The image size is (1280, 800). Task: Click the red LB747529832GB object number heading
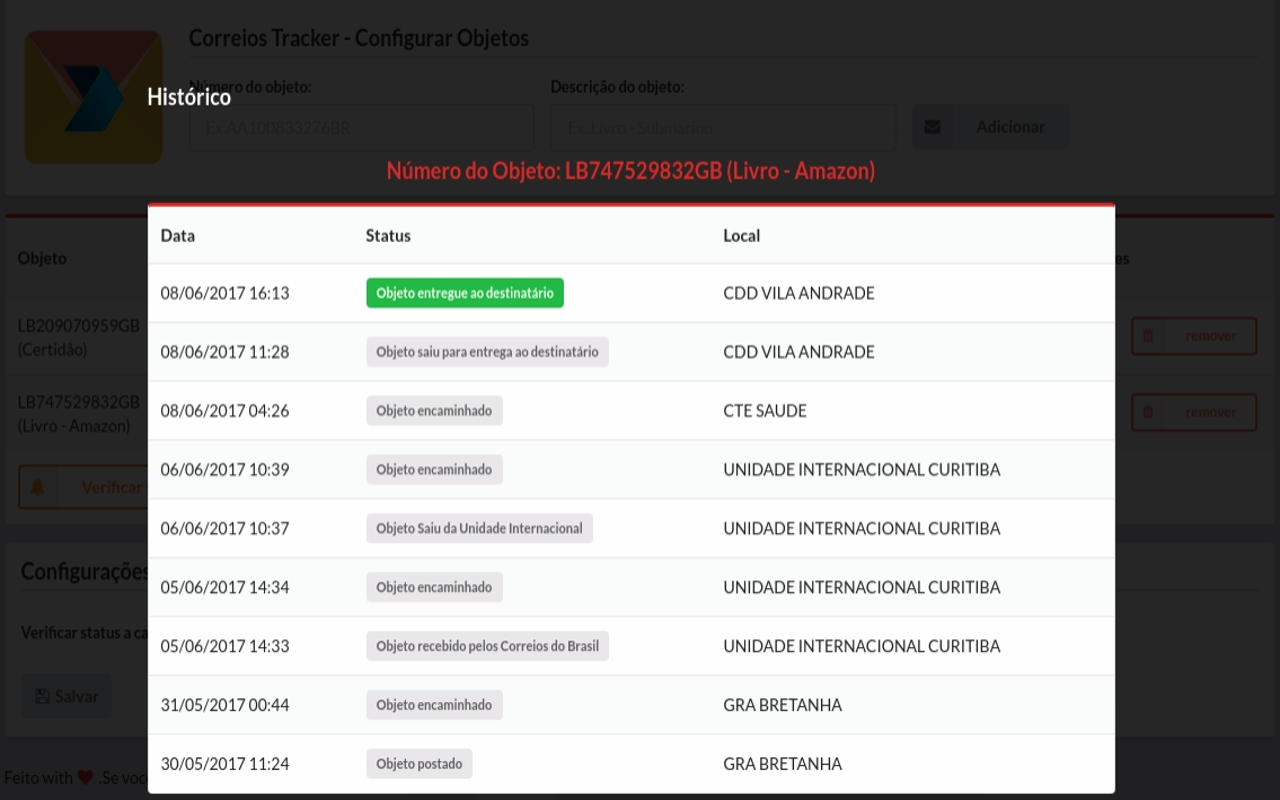pos(631,171)
